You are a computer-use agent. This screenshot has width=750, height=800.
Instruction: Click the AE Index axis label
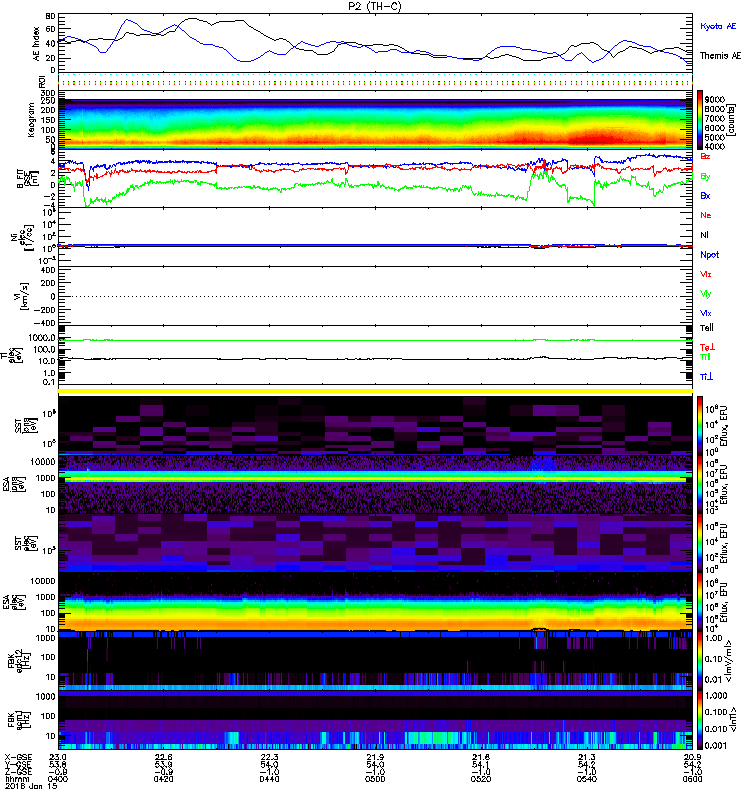point(36,44)
